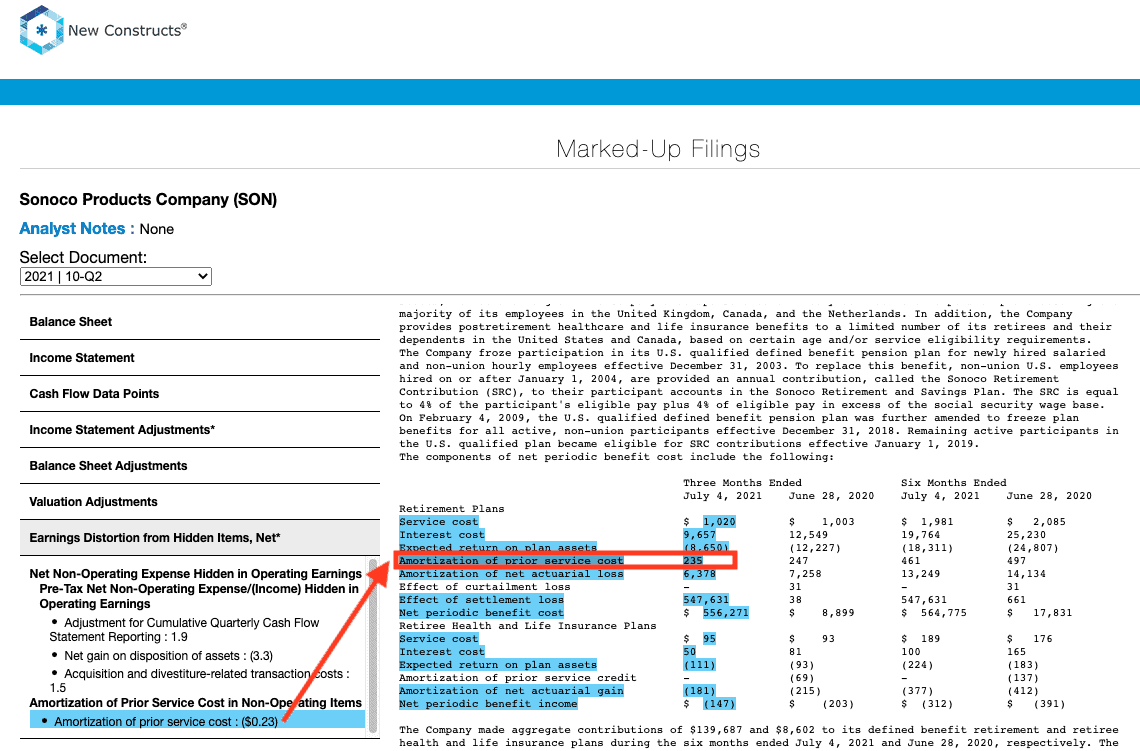Click the value 235 in the filing table
The height and width of the screenshot is (751, 1140).
(x=693, y=561)
